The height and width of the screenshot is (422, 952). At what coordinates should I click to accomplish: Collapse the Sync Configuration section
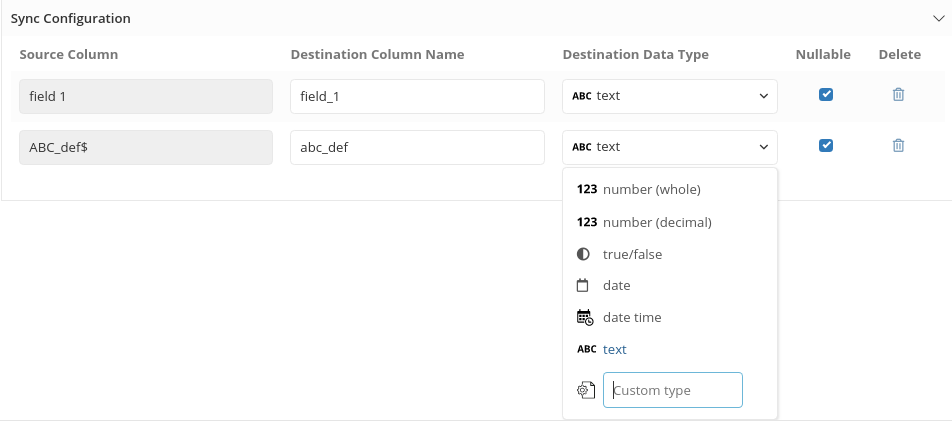point(938,18)
